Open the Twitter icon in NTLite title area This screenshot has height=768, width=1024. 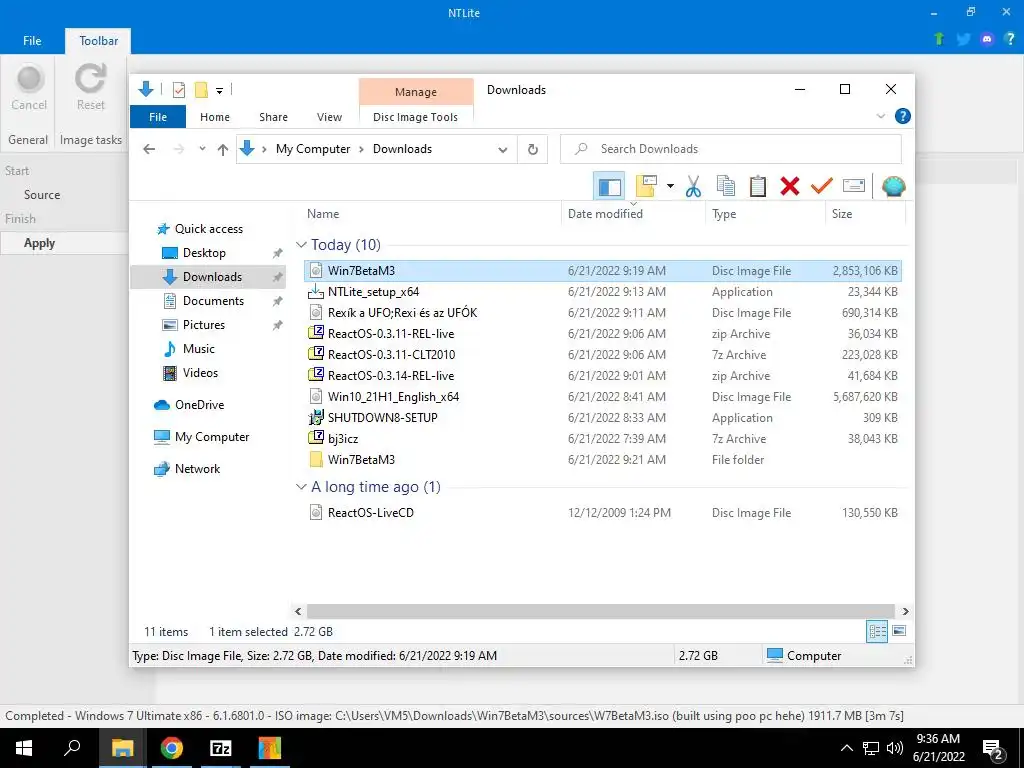coord(963,39)
